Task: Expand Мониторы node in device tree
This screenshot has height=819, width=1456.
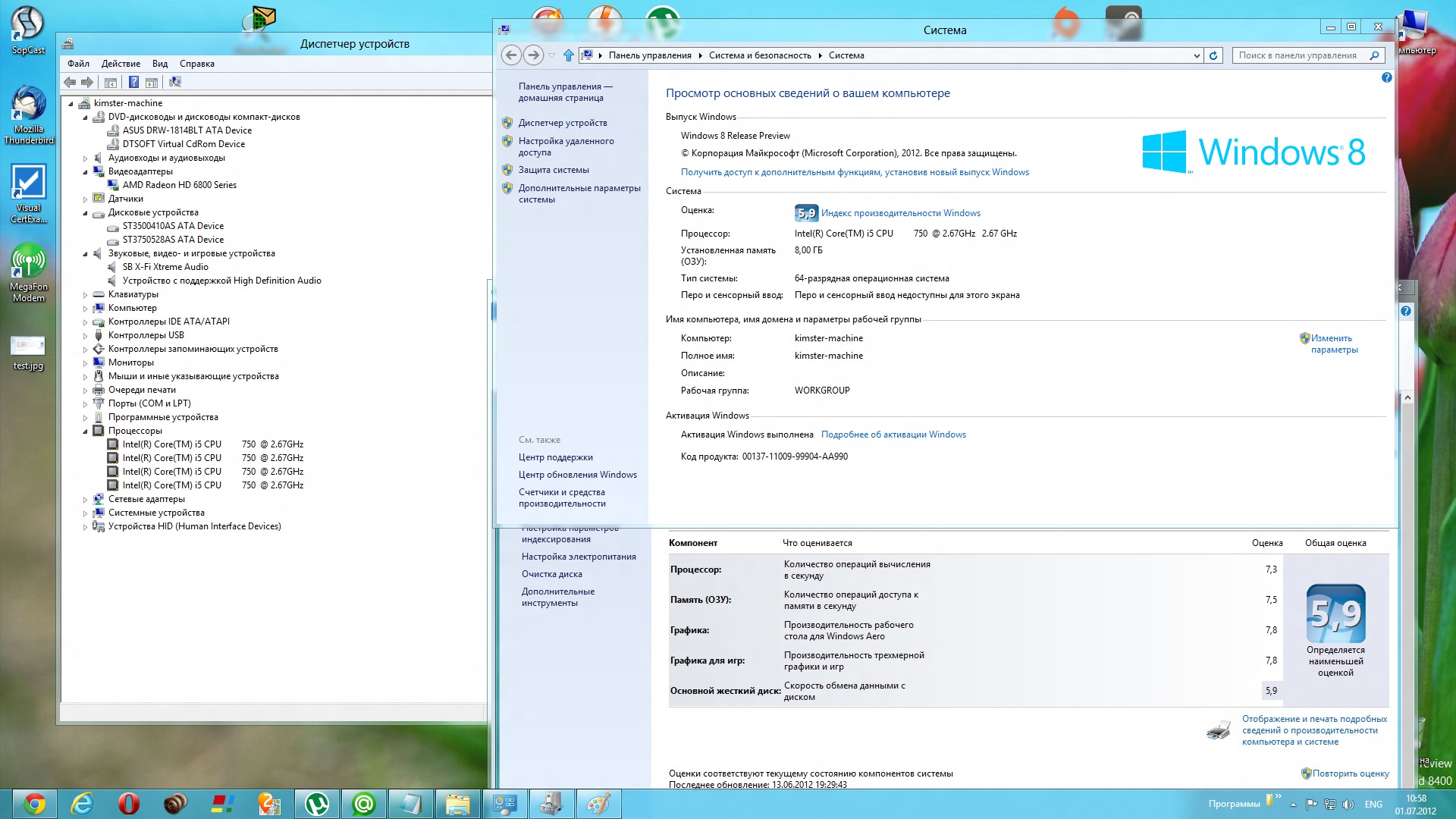Action: click(85, 363)
